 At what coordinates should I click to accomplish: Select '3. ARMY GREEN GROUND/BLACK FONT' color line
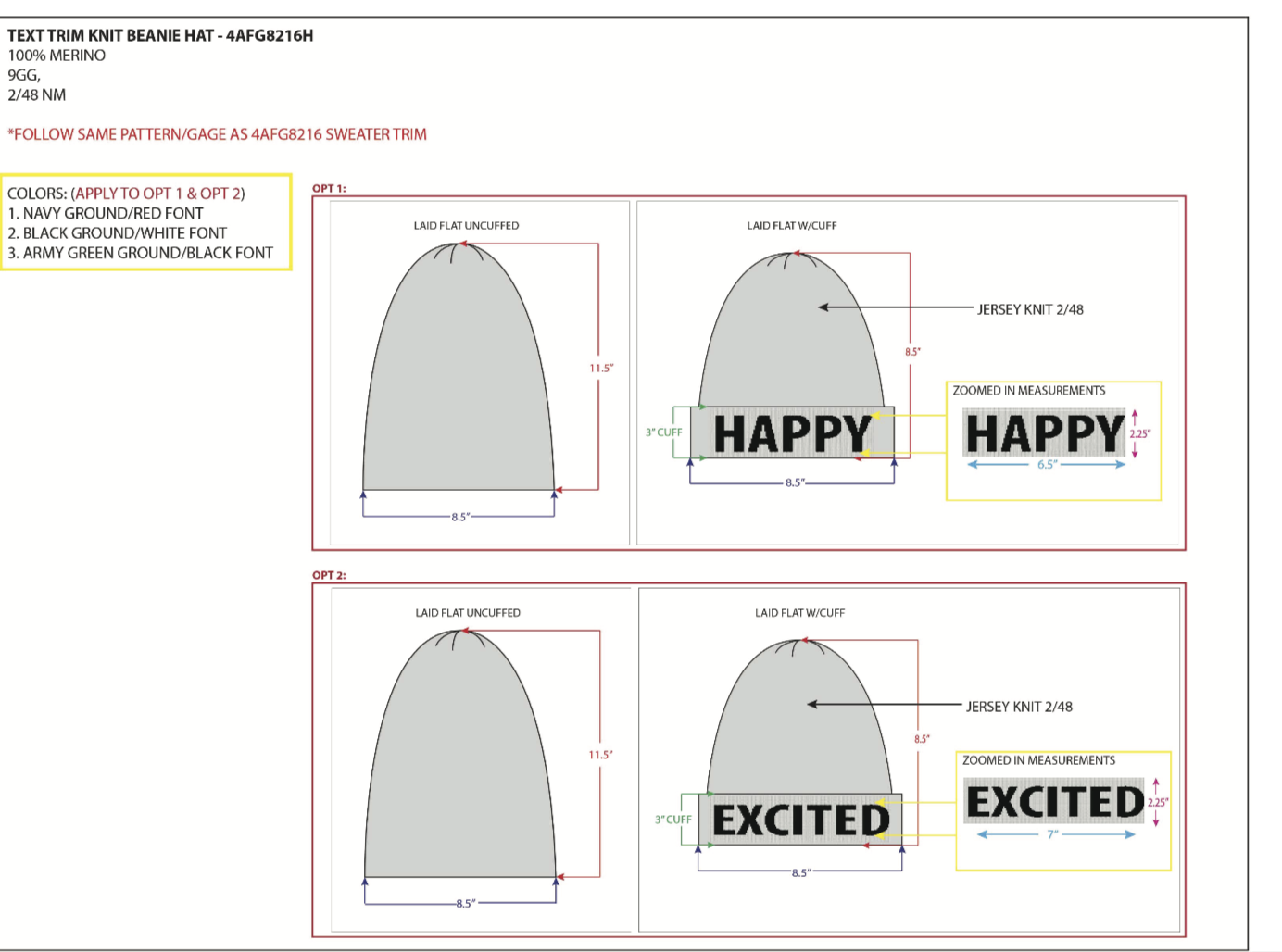click(x=141, y=253)
